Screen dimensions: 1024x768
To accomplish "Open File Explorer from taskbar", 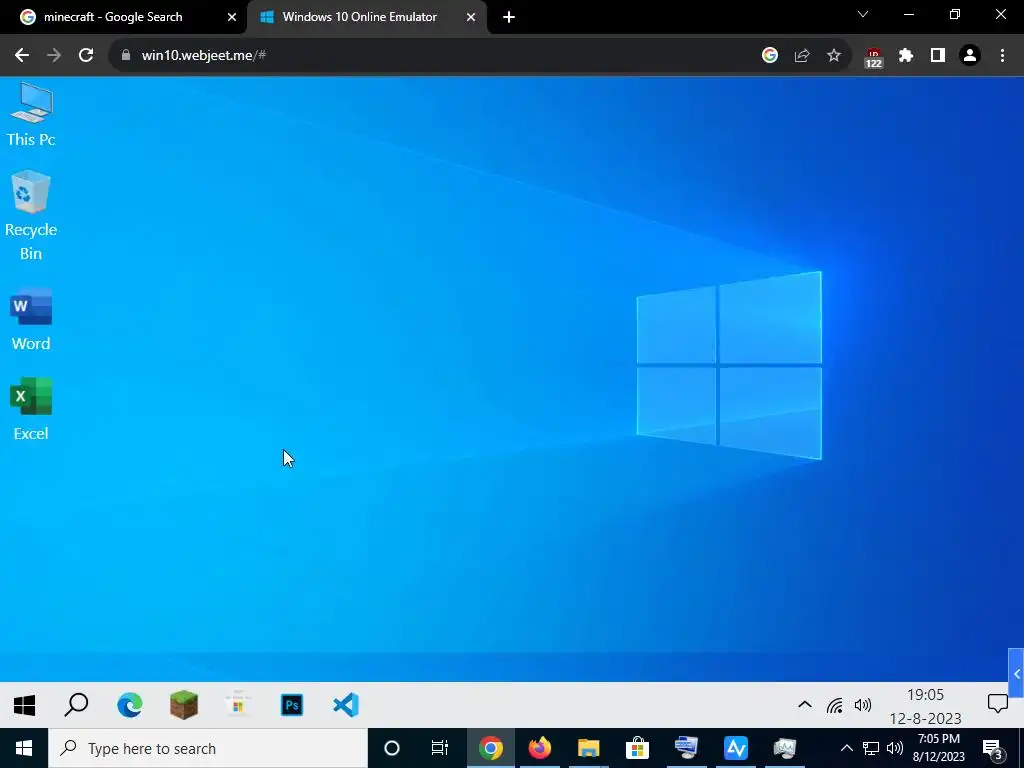I will tap(588, 748).
